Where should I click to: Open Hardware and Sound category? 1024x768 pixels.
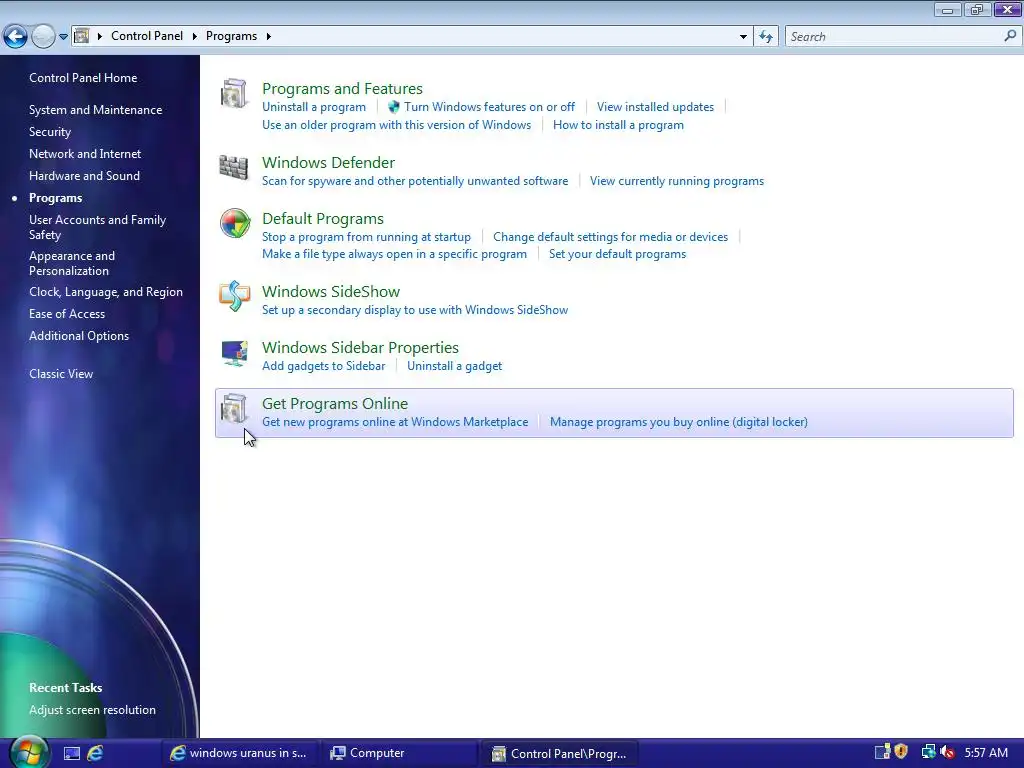(x=84, y=176)
